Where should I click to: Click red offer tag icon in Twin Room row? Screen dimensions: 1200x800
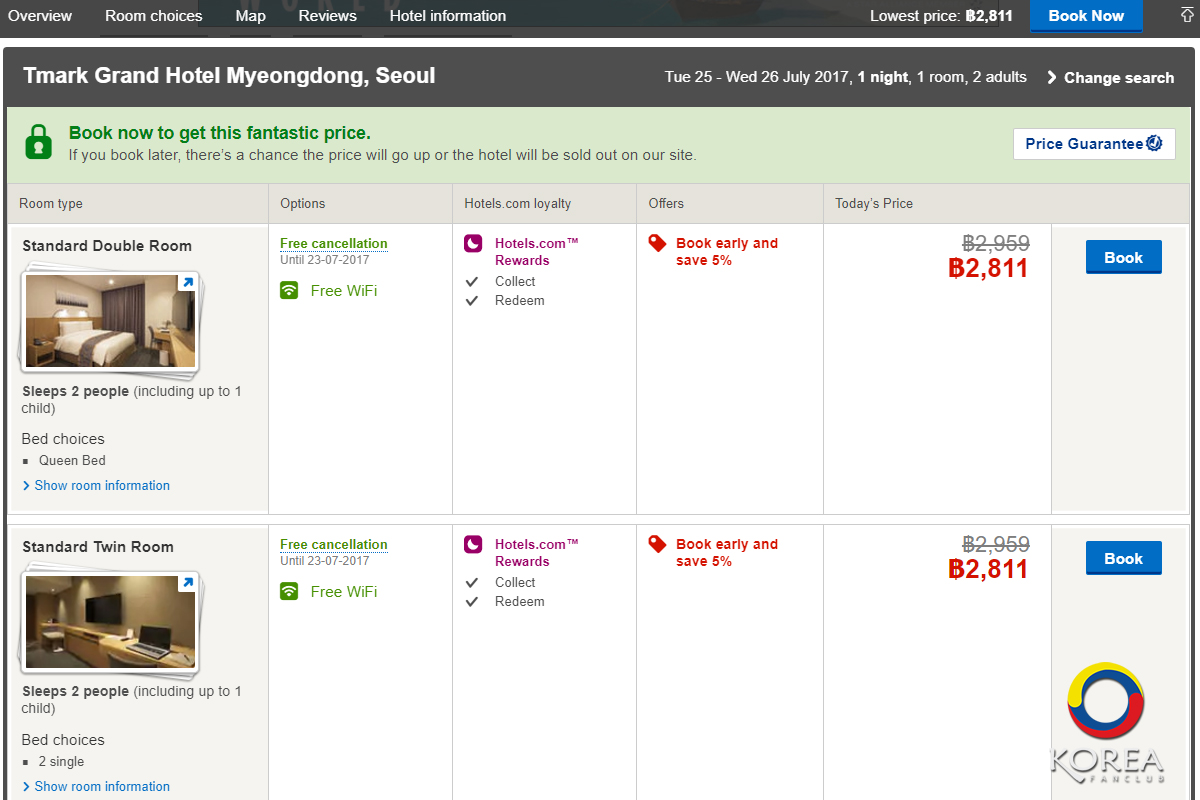click(x=657, y=544)
